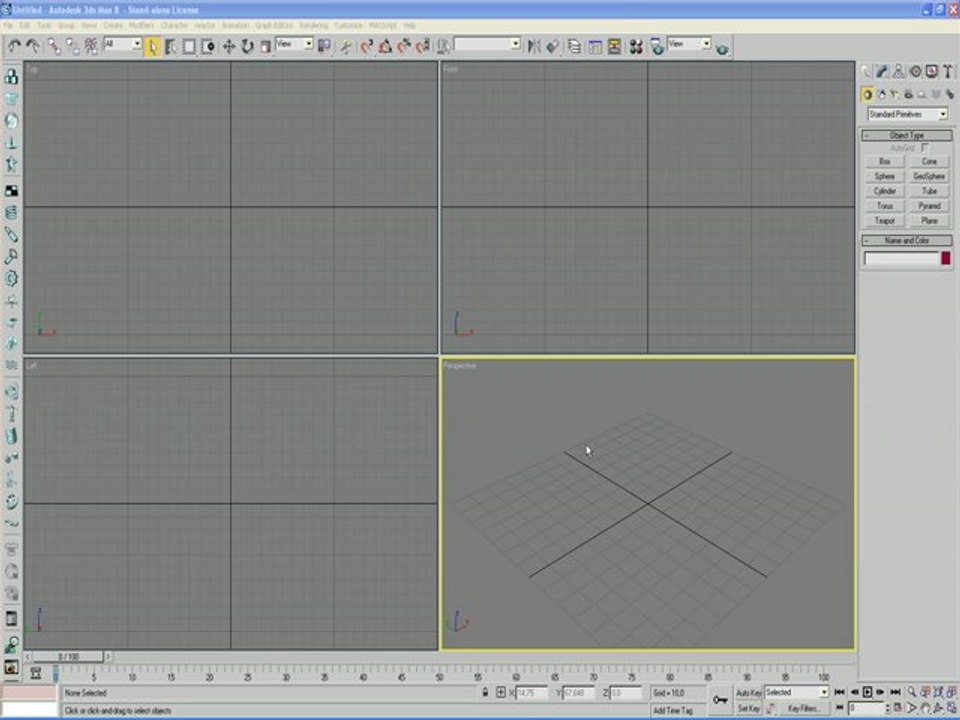The width and height of the screenshot is (960, 720).
Task: Switch to the Hierarchy command panel tab
Action: click(x=898, y=72)
